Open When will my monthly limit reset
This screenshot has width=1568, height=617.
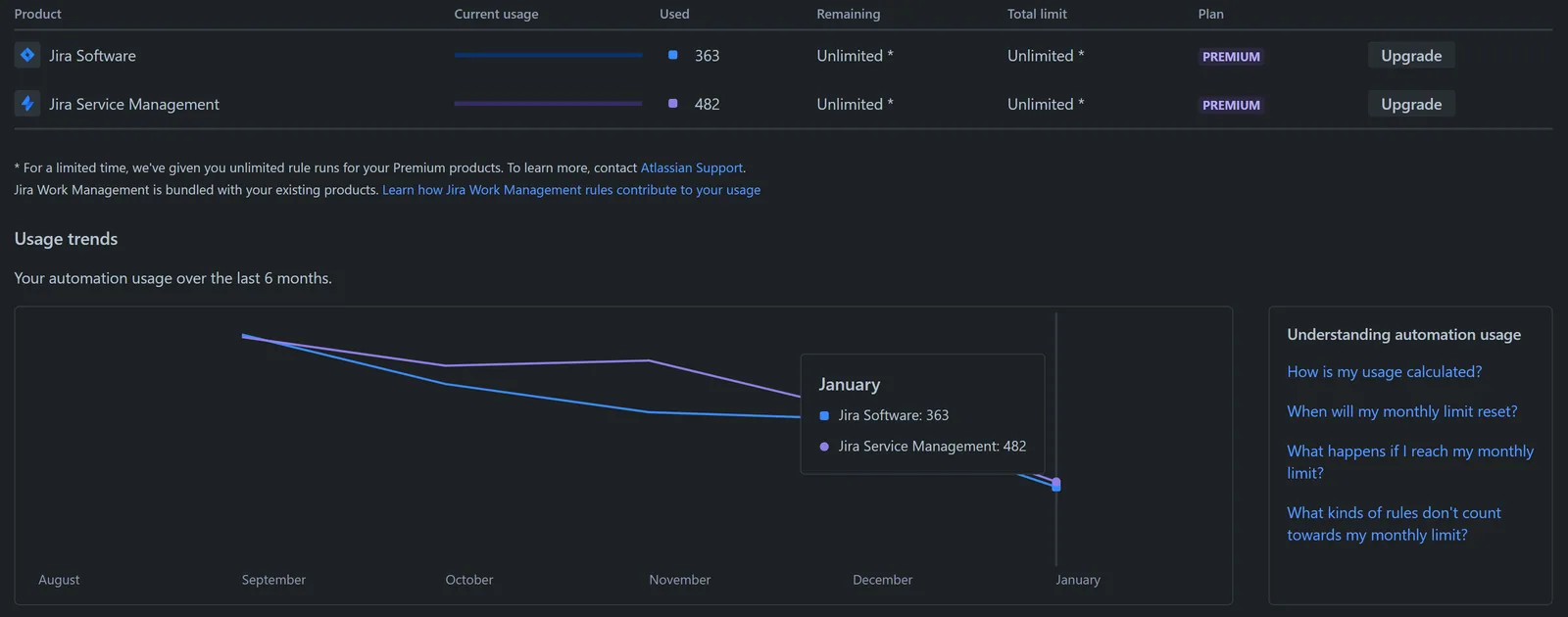1402,411
